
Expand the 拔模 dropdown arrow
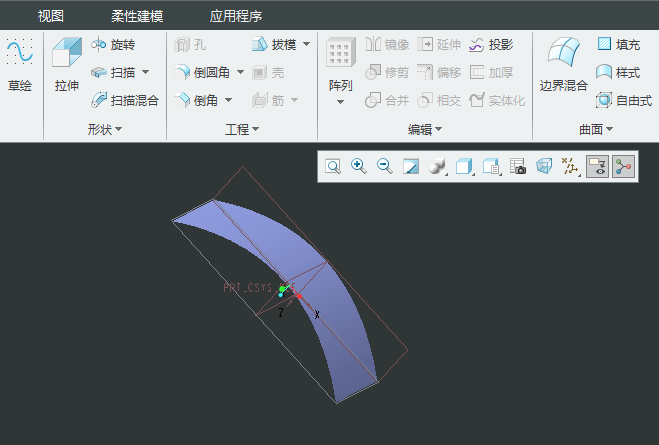pyautogui.click(x=307, y=44)
